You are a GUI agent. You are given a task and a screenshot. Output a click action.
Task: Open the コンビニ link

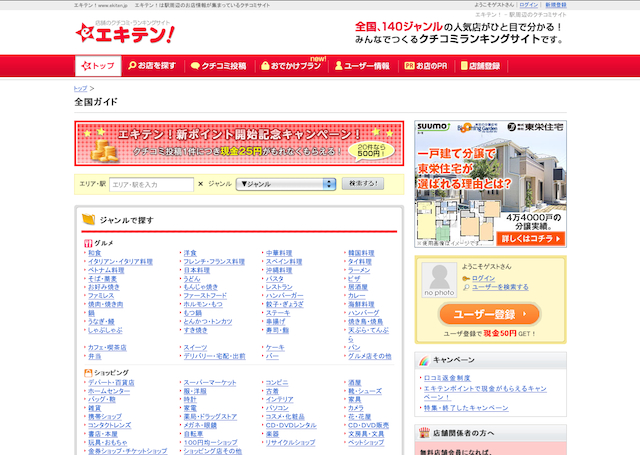tap(277, 383)
